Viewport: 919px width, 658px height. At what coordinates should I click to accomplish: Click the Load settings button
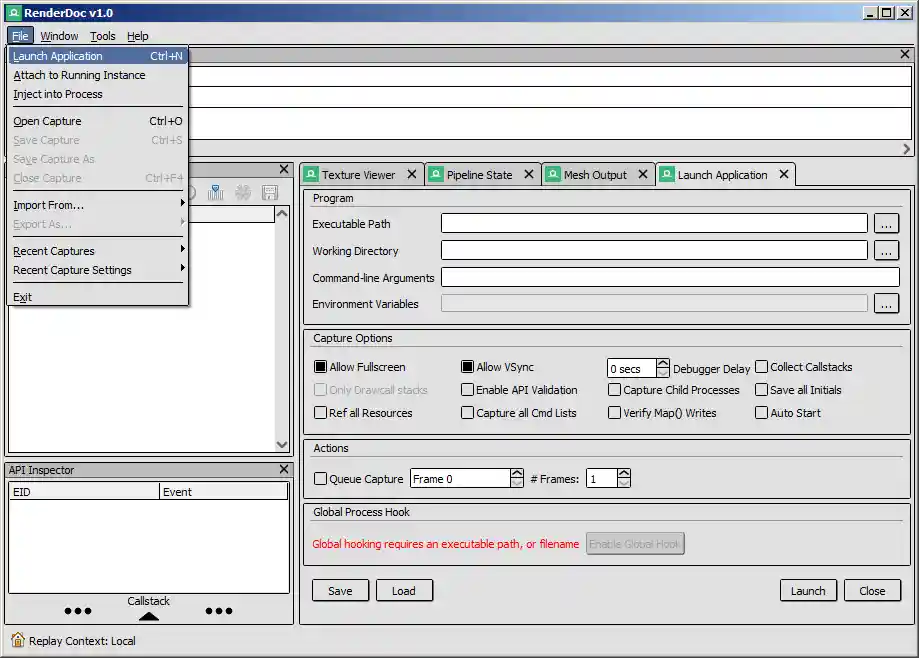click(x=403, y=591)
